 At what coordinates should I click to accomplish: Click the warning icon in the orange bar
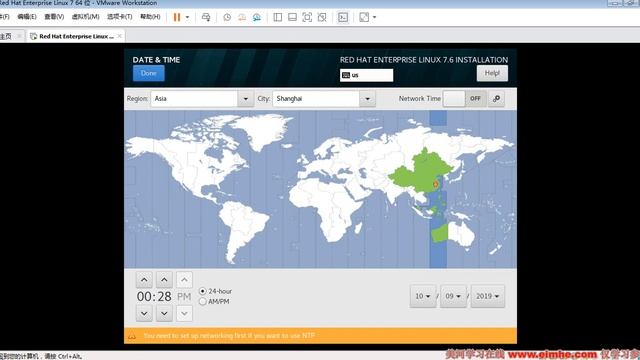click(x=132, y=336)
